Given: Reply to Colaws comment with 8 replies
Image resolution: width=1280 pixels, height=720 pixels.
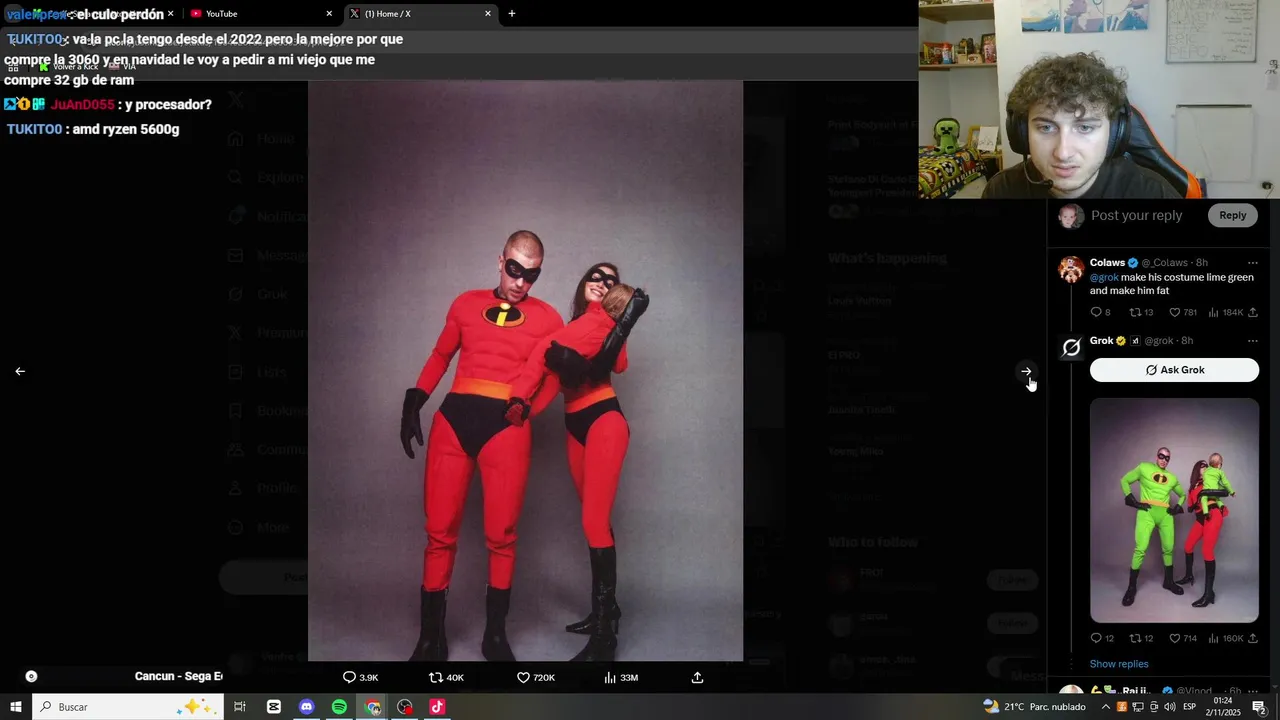Looking at the screenshot, I should tap(1100, 312).
